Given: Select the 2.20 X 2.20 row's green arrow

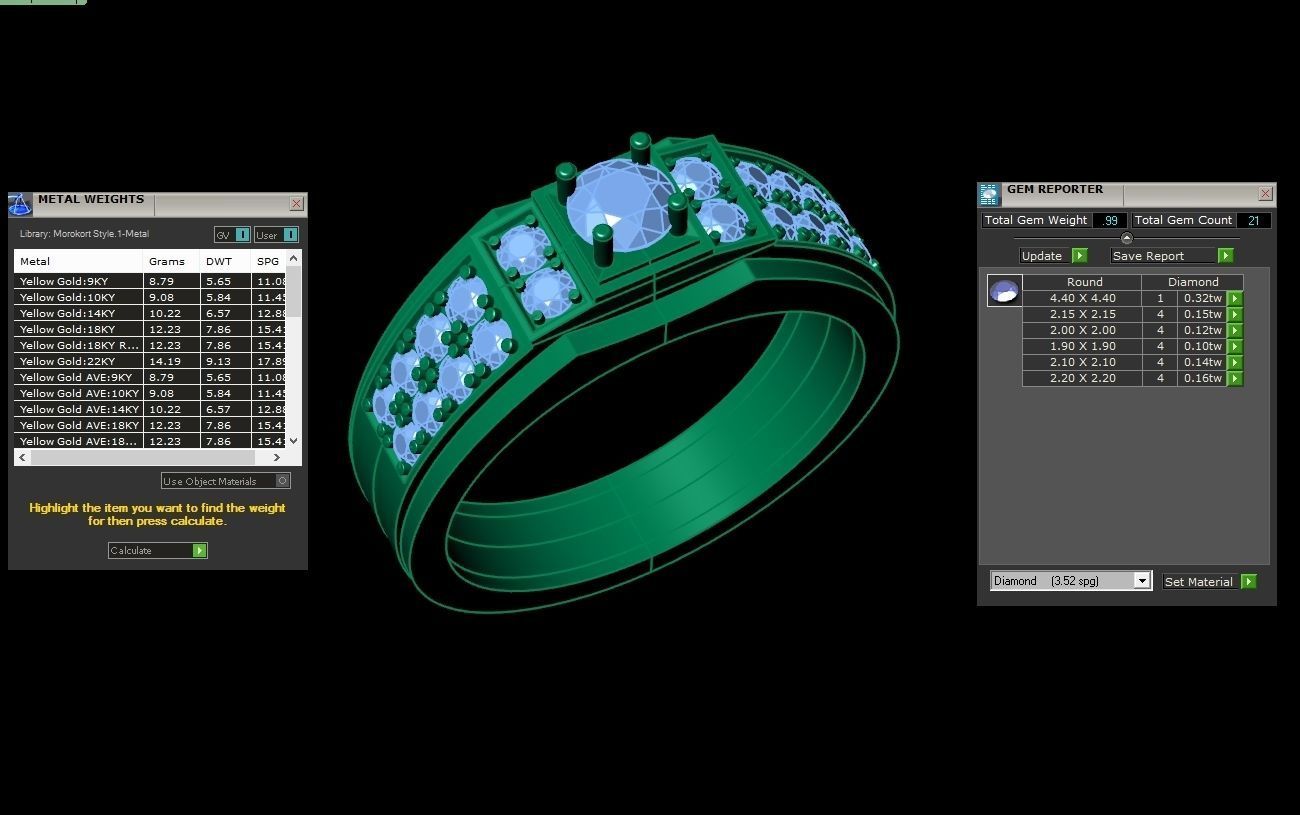Looking at the screenshot, I should [1235, 378].
